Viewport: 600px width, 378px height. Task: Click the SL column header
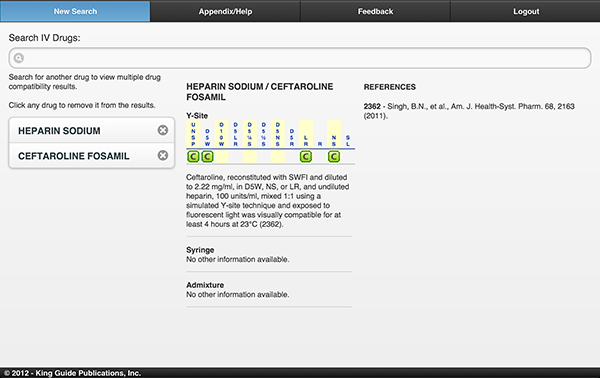(x=348, y=141)
